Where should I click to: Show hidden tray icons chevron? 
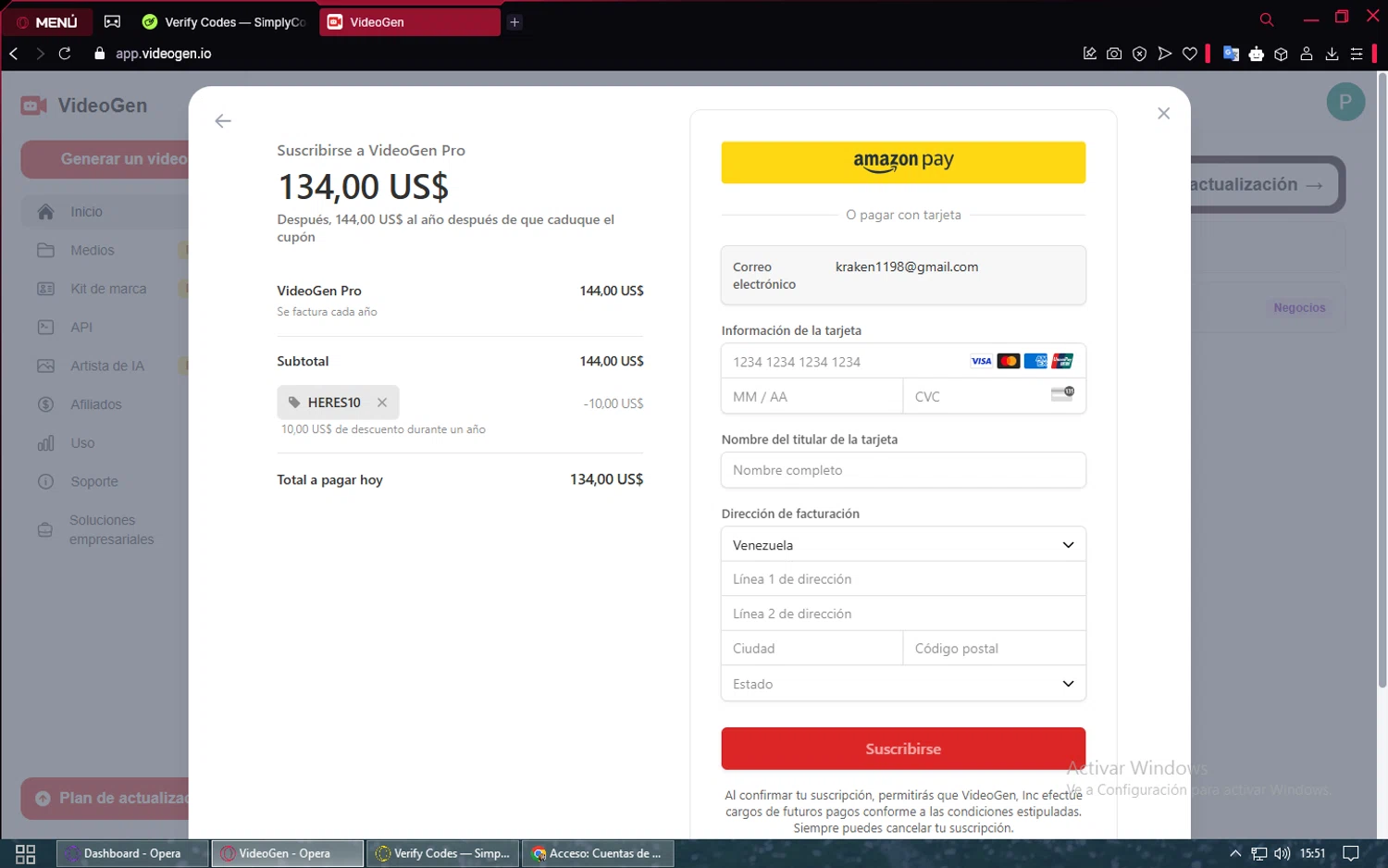[1234, 853]
